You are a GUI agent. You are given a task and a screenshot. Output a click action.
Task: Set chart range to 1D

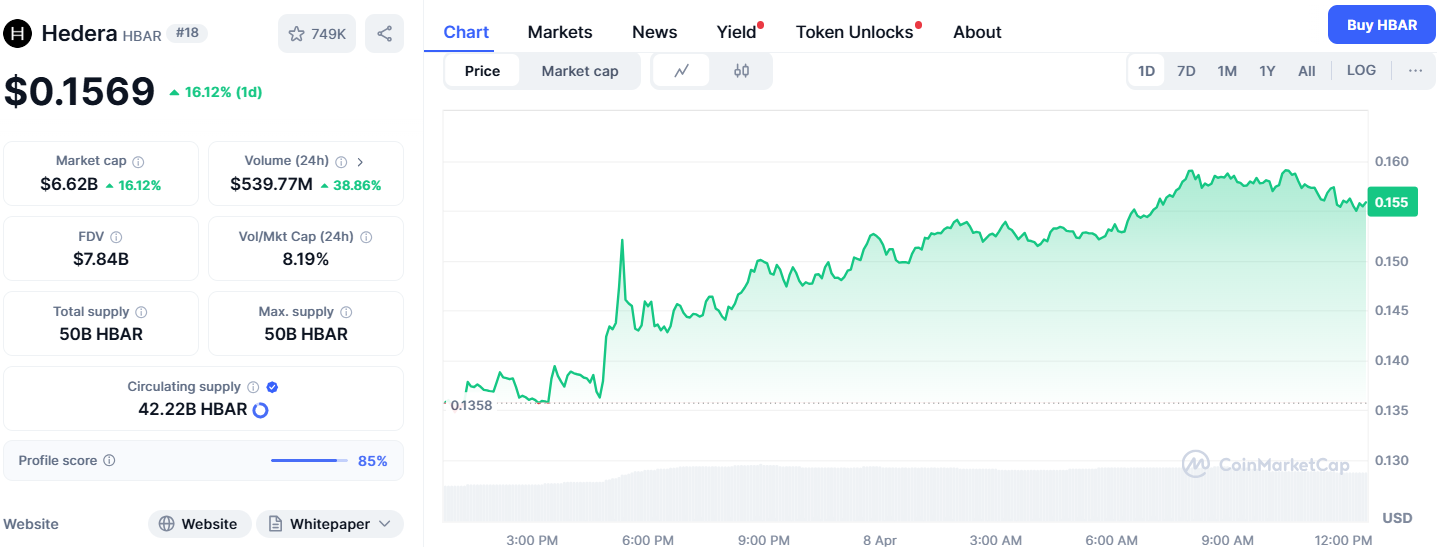[x=1147, y=71]
